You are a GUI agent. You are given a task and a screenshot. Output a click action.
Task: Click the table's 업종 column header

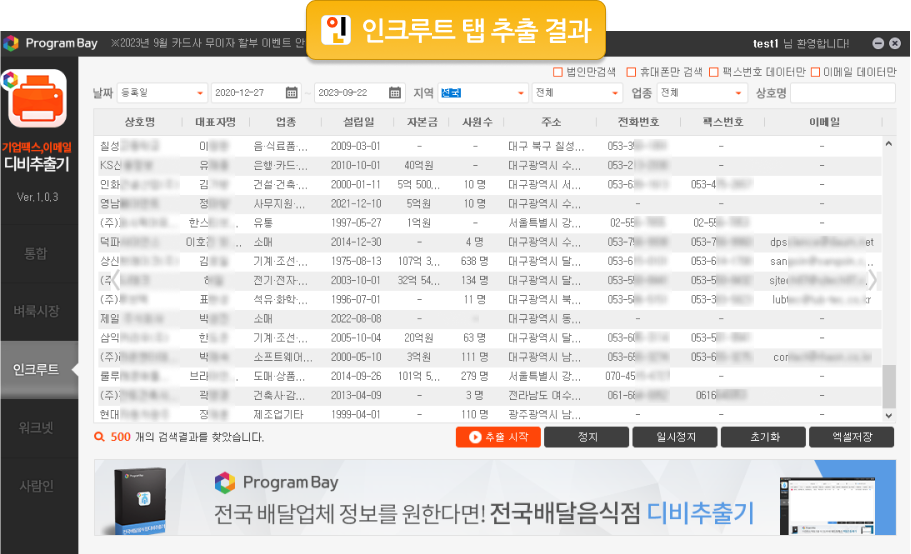click(285, 122)
